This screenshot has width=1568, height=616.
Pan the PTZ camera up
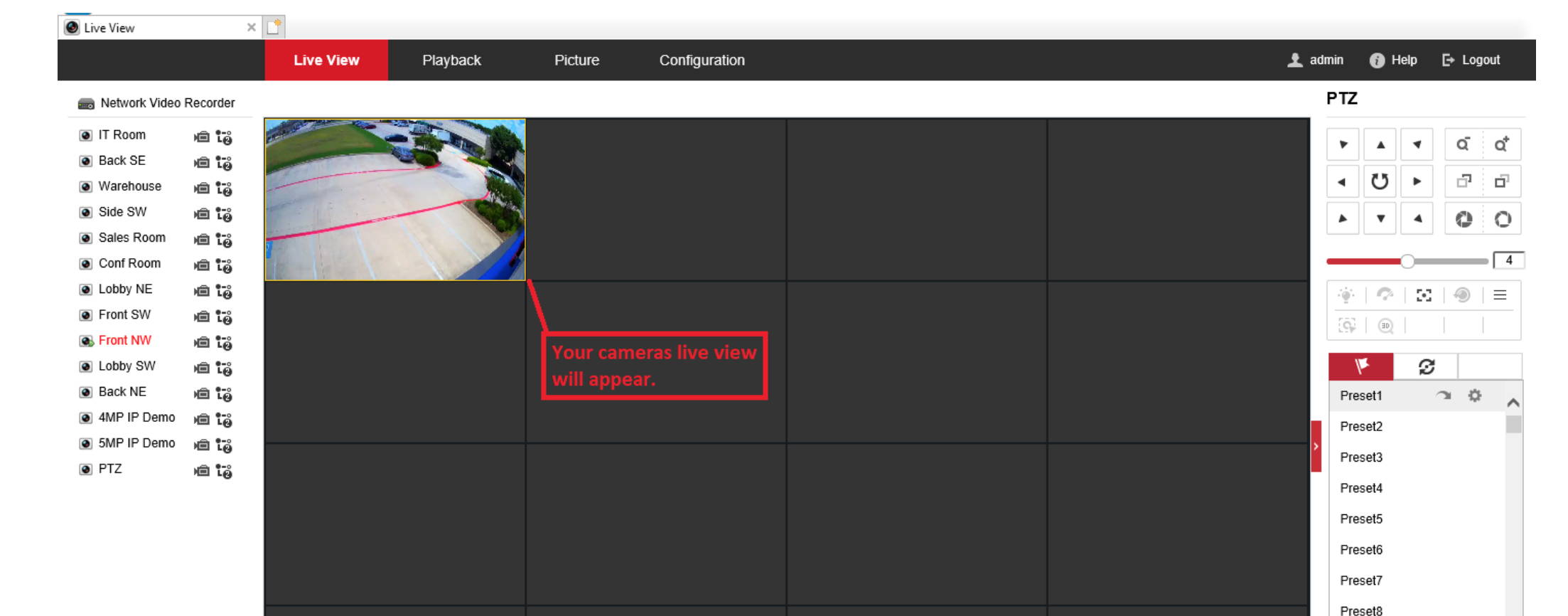coord(1380,144)
